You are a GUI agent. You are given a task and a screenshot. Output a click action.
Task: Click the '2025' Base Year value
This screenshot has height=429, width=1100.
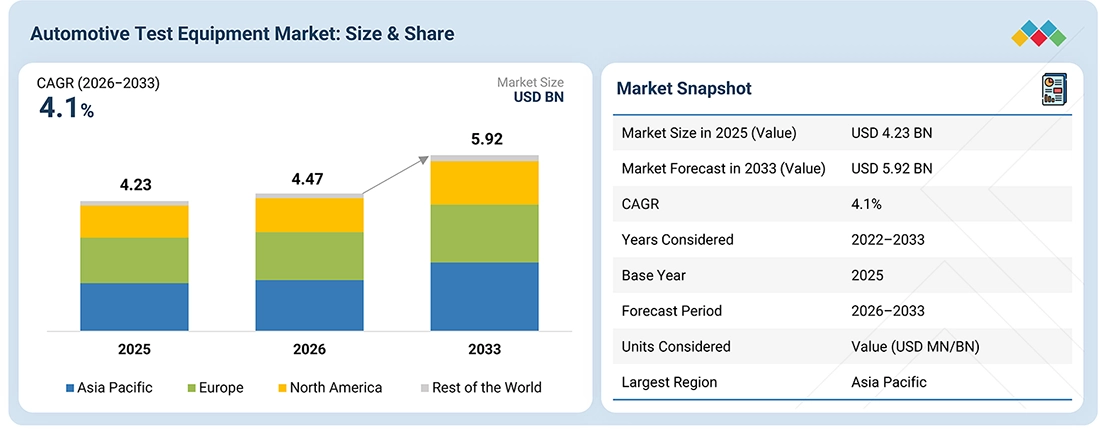click(x=867, y=275)
